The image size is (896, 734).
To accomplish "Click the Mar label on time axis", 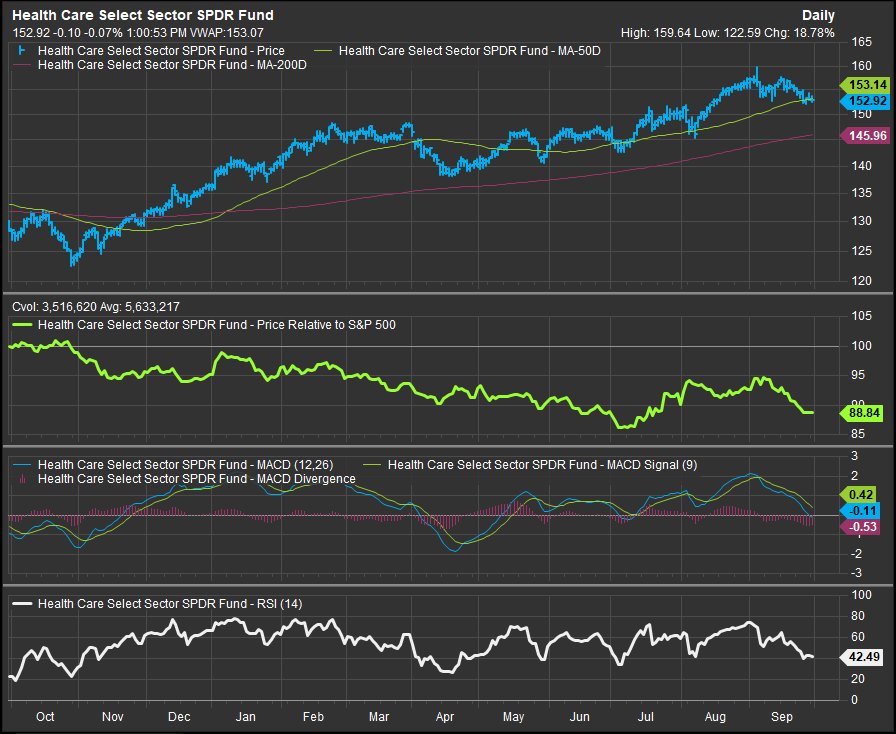I will coord(379,717).
